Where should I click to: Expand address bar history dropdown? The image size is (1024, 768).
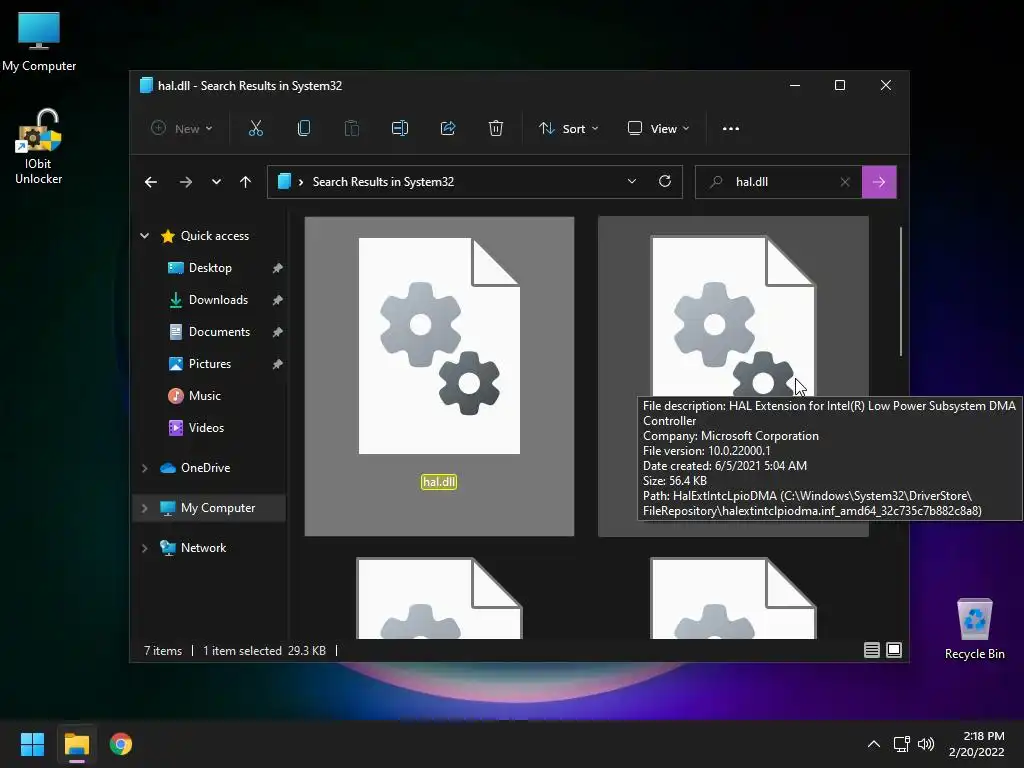tap(632, 182)
